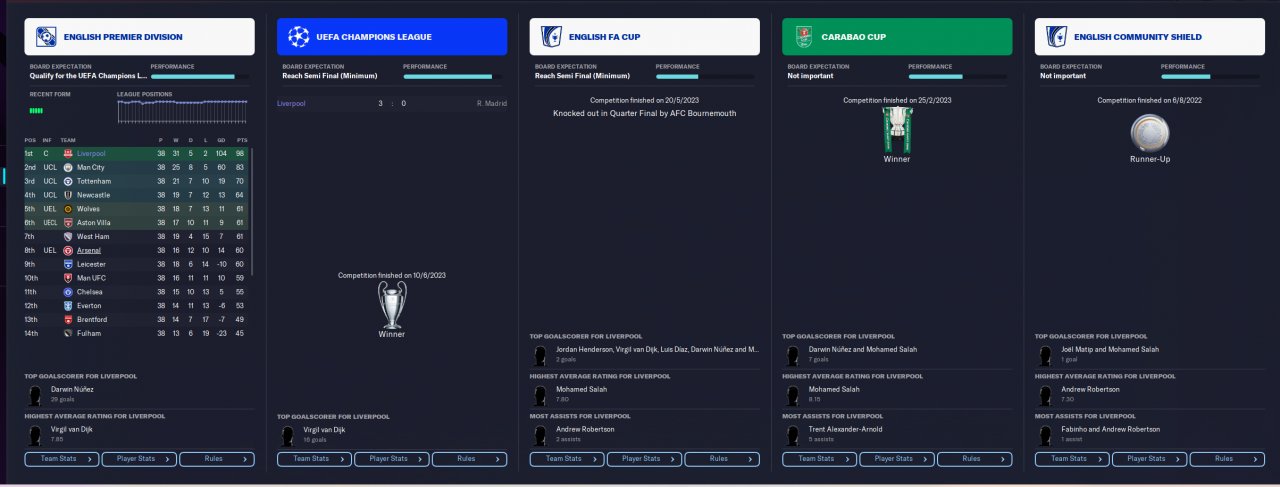Click the Champions League winner trophy icon
1280x487 pixels.
[x=392, y=304]
